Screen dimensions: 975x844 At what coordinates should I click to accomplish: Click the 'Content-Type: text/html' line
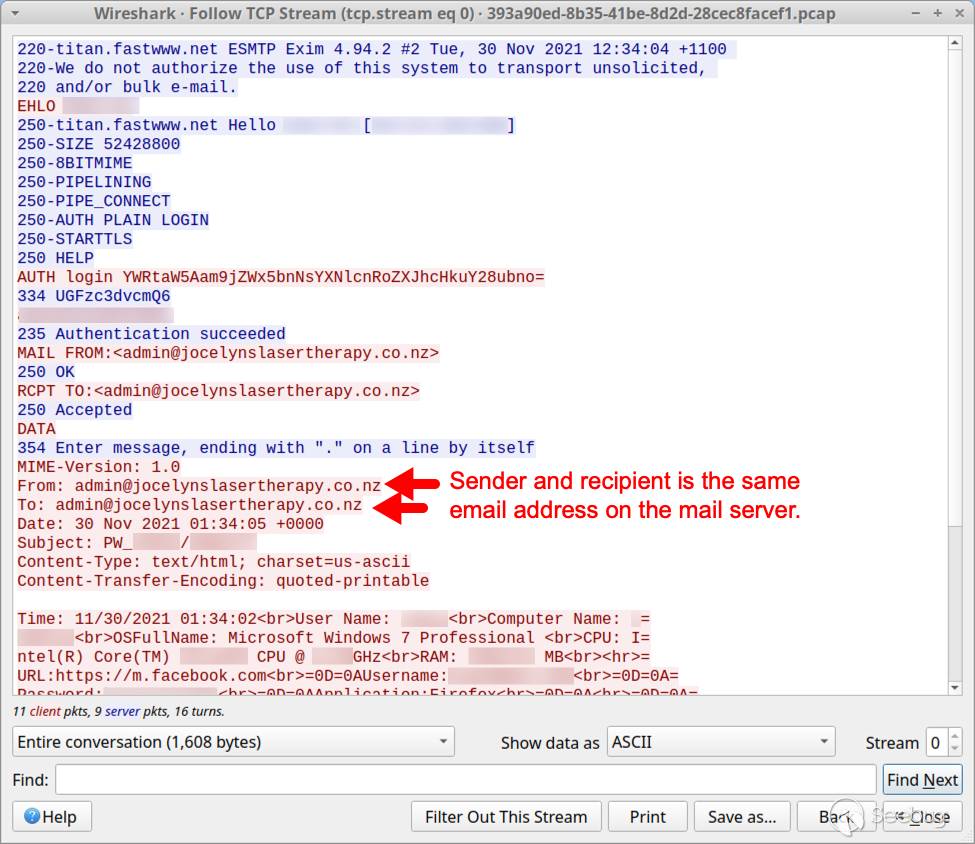point(213,562)
